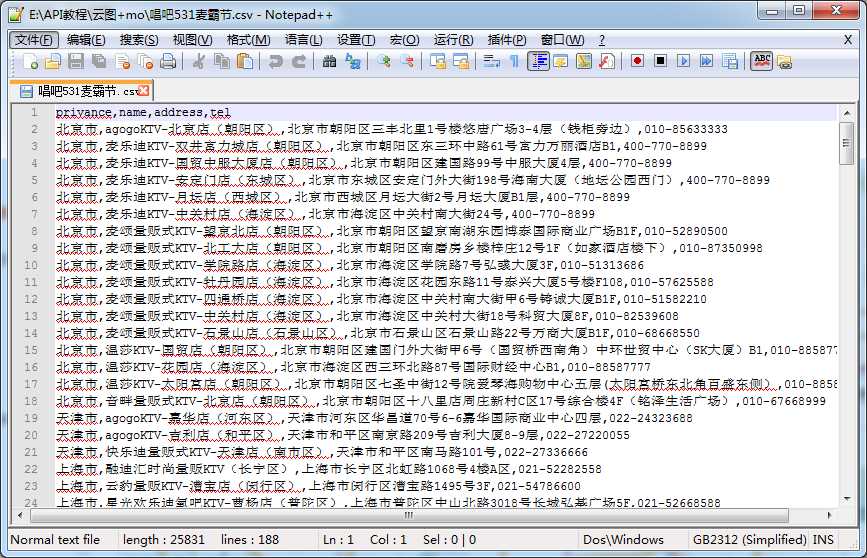Toggle ABC spell check icon
The width and height of the screenshot is (867, 558).
coord(761,61)
